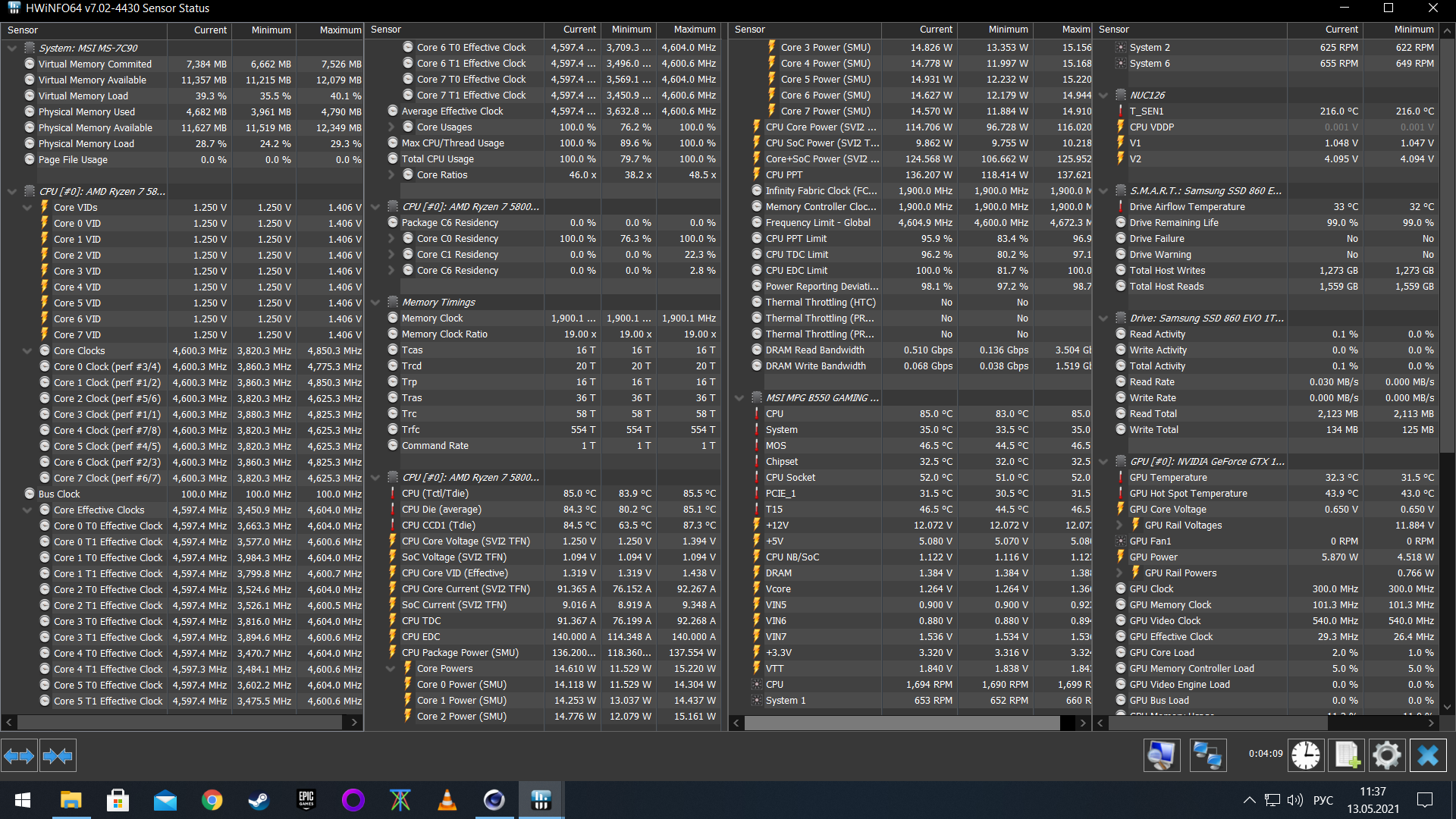Expand the Core Usages row

pos(391,127)
